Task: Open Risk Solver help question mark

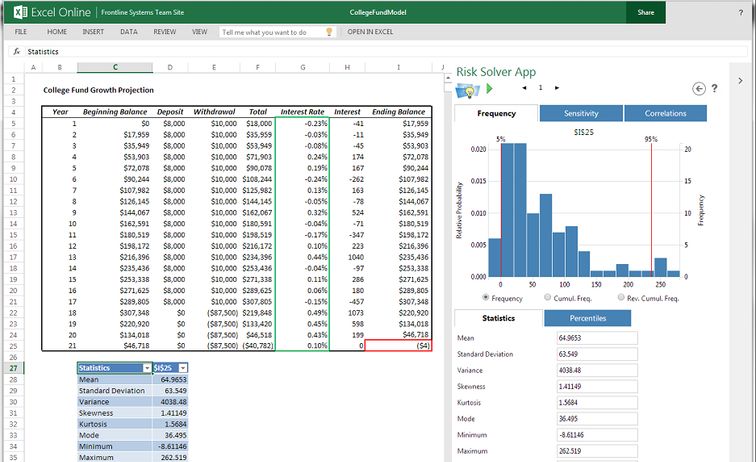Action: click(714, 89)
